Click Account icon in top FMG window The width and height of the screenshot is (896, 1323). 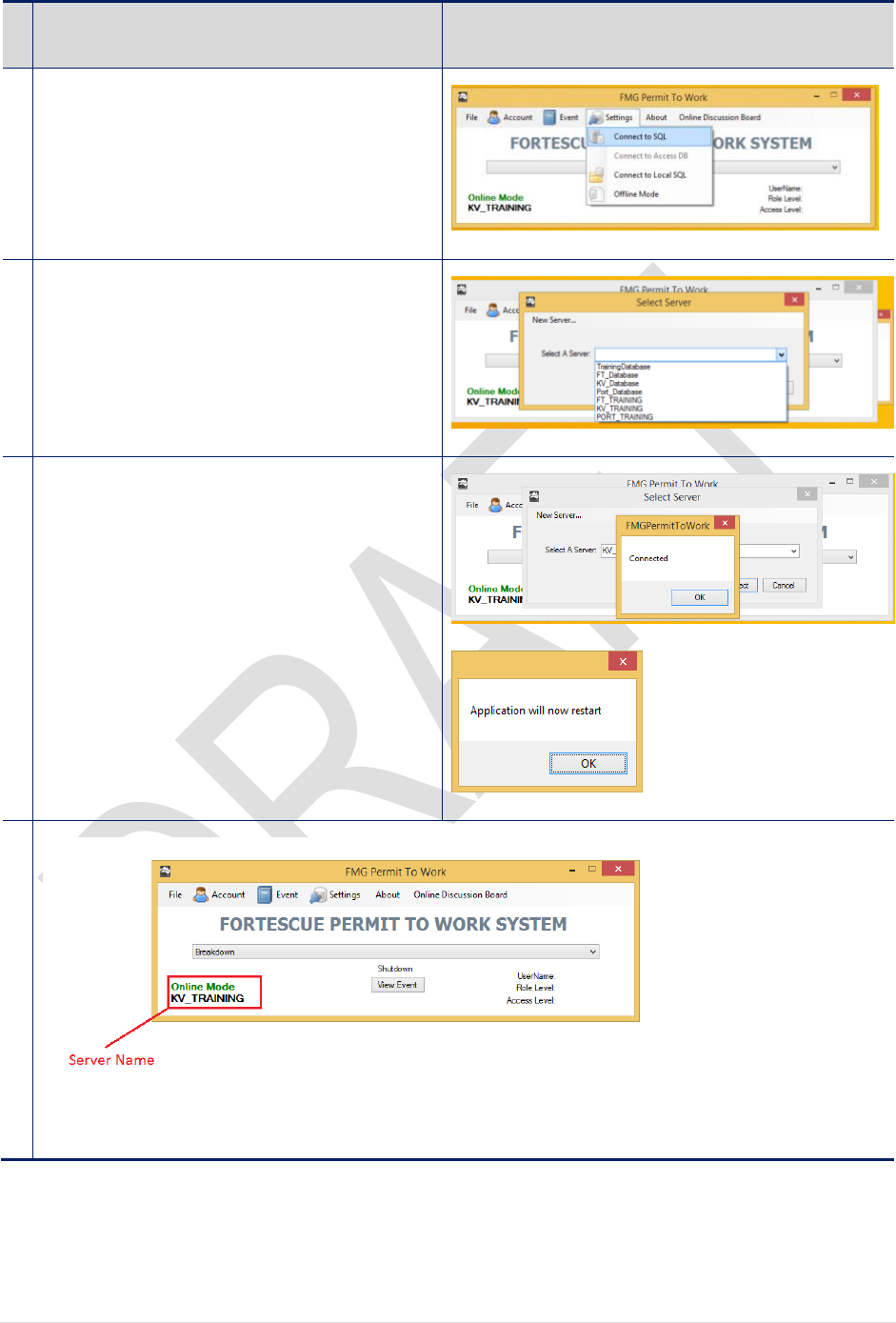(x=493, y=117)
